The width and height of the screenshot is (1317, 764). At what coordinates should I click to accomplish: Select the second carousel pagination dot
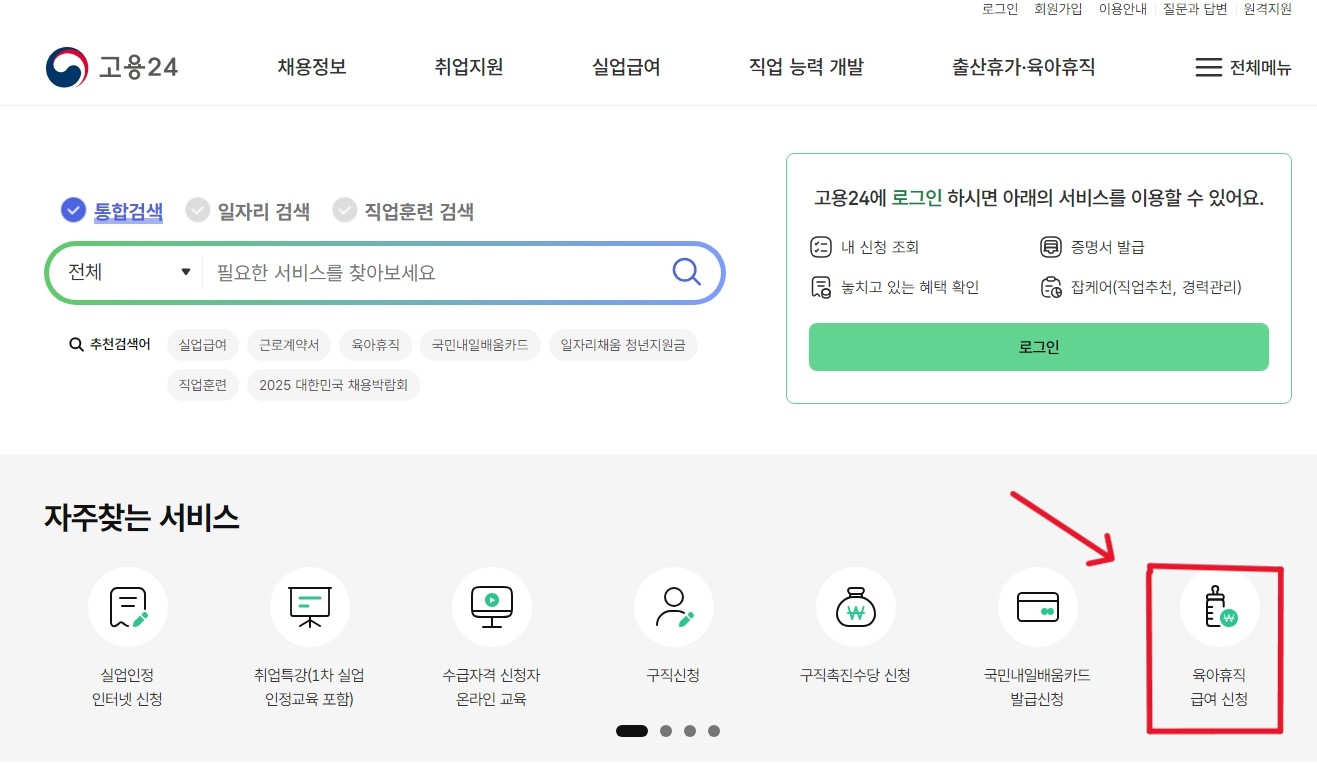pyautogui.click(x=665, y=731)
